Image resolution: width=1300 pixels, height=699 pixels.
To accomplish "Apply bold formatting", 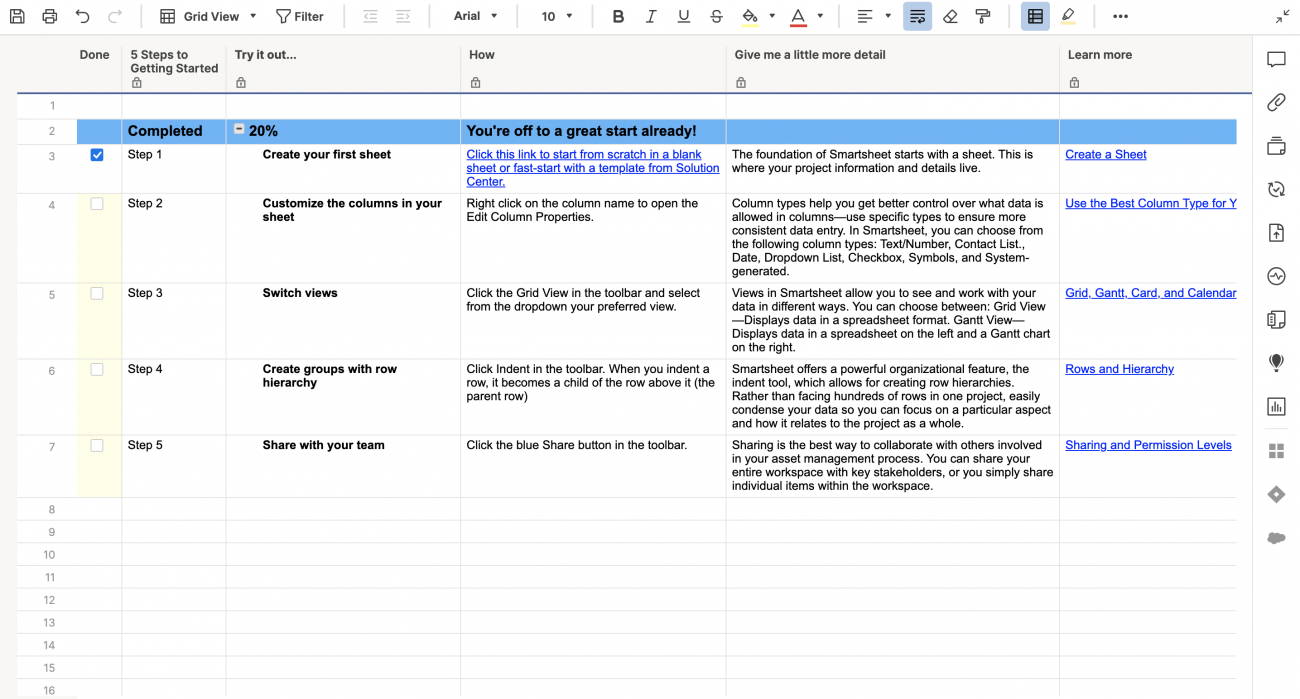I will (x=618, y=16).
